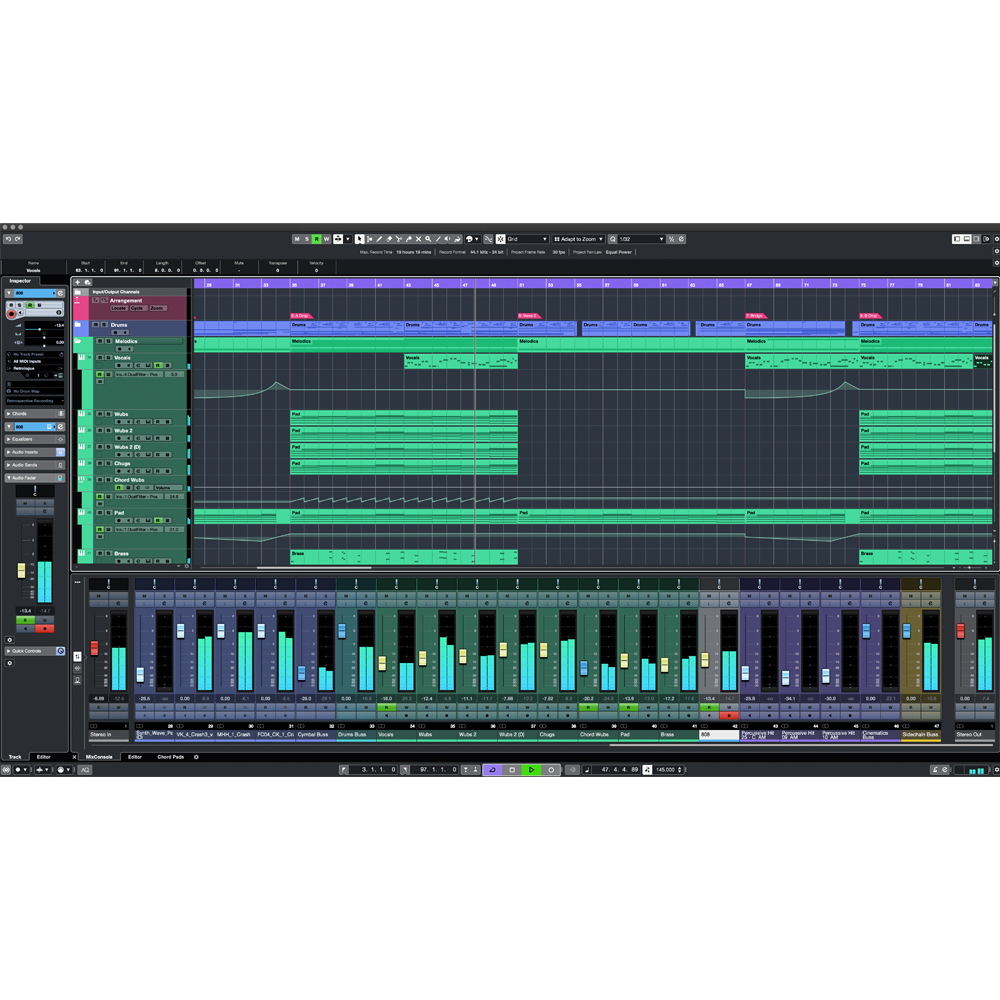Open the Grid snap type dropdown
The image size is (1000, 1000).
point(527,239)
